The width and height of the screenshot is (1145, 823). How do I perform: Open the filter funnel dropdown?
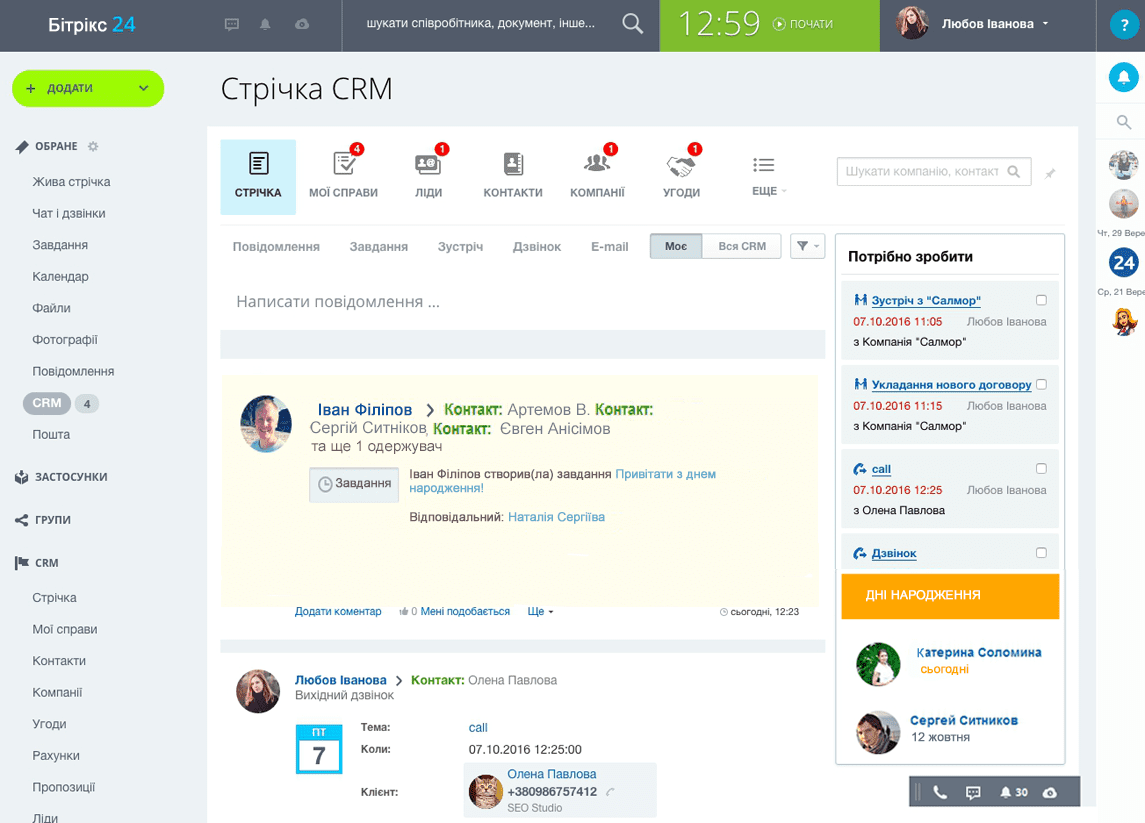807,246
